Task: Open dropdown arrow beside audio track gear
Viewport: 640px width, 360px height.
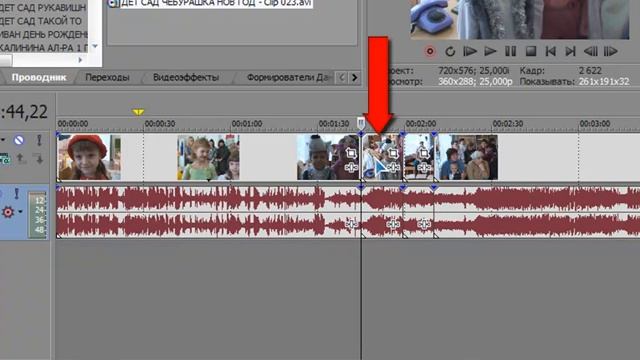Action: tap(20, 212)
